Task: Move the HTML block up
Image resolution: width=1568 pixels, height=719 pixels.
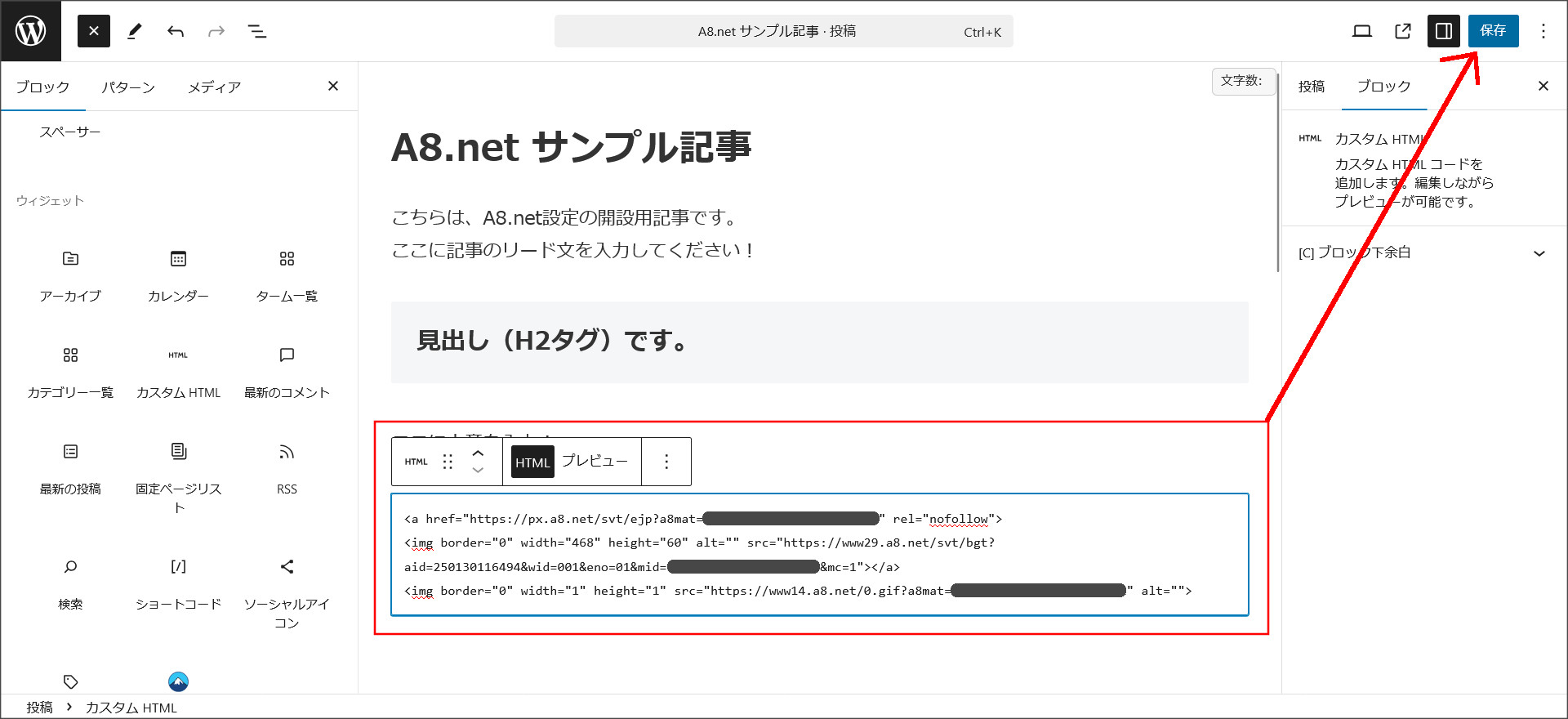Action: coord(478,453)
